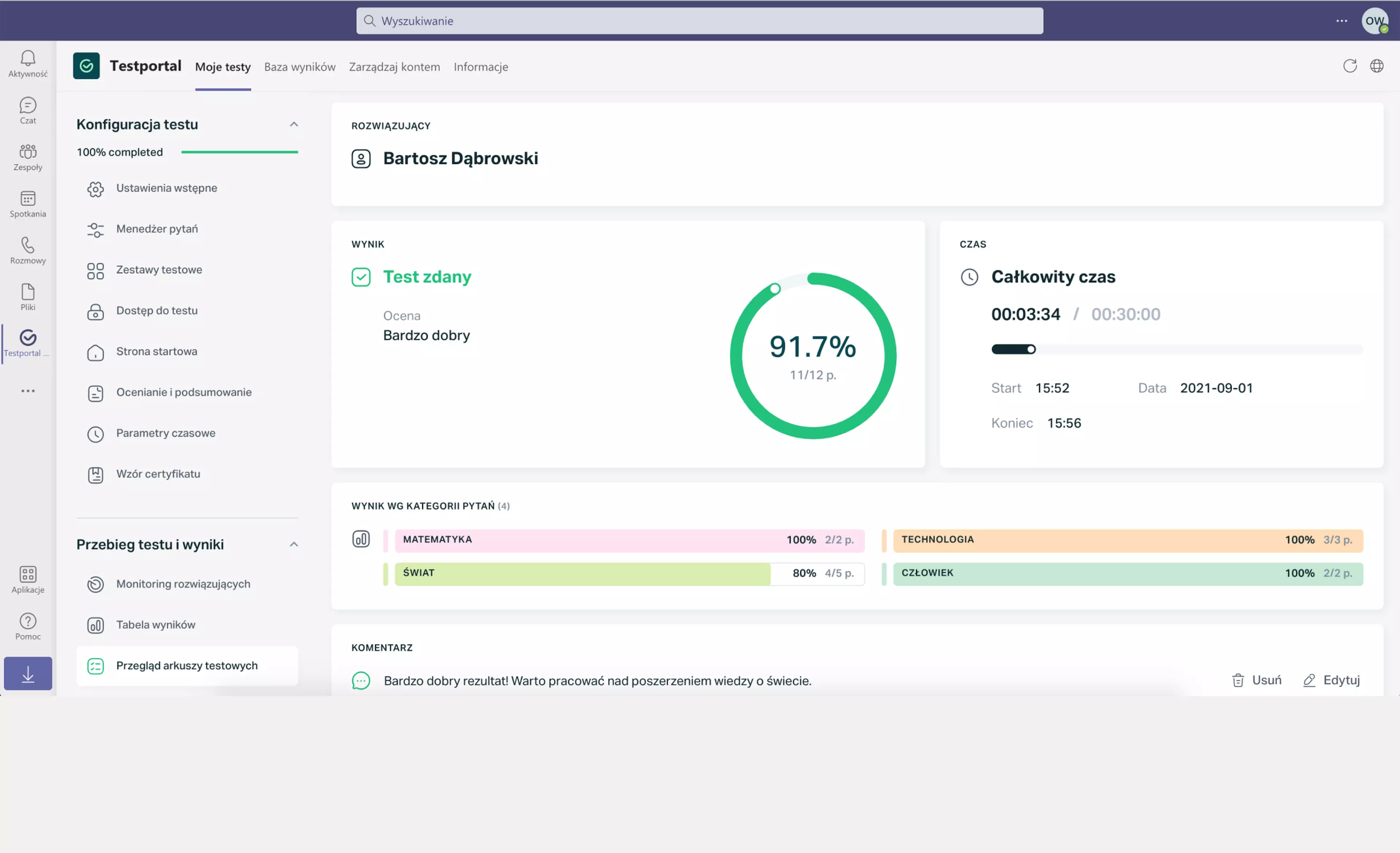Open more apps ellipsis in the left rail
Image resolution: width=1400 pixels, height=853 pixels.
point(28,391)
